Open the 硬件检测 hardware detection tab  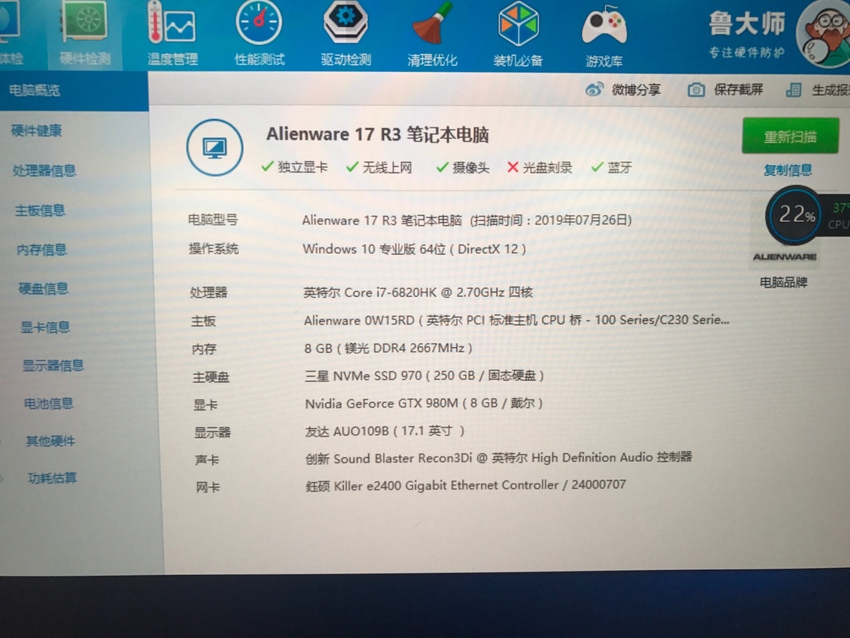pyautogui.click(x=85, y=35)
